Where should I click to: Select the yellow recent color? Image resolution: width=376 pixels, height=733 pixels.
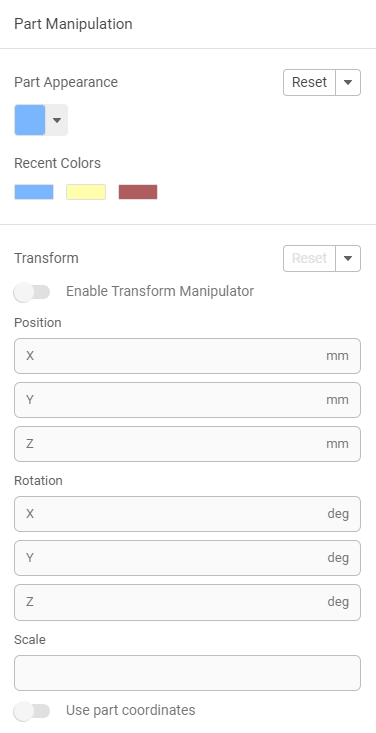point(86,192)
